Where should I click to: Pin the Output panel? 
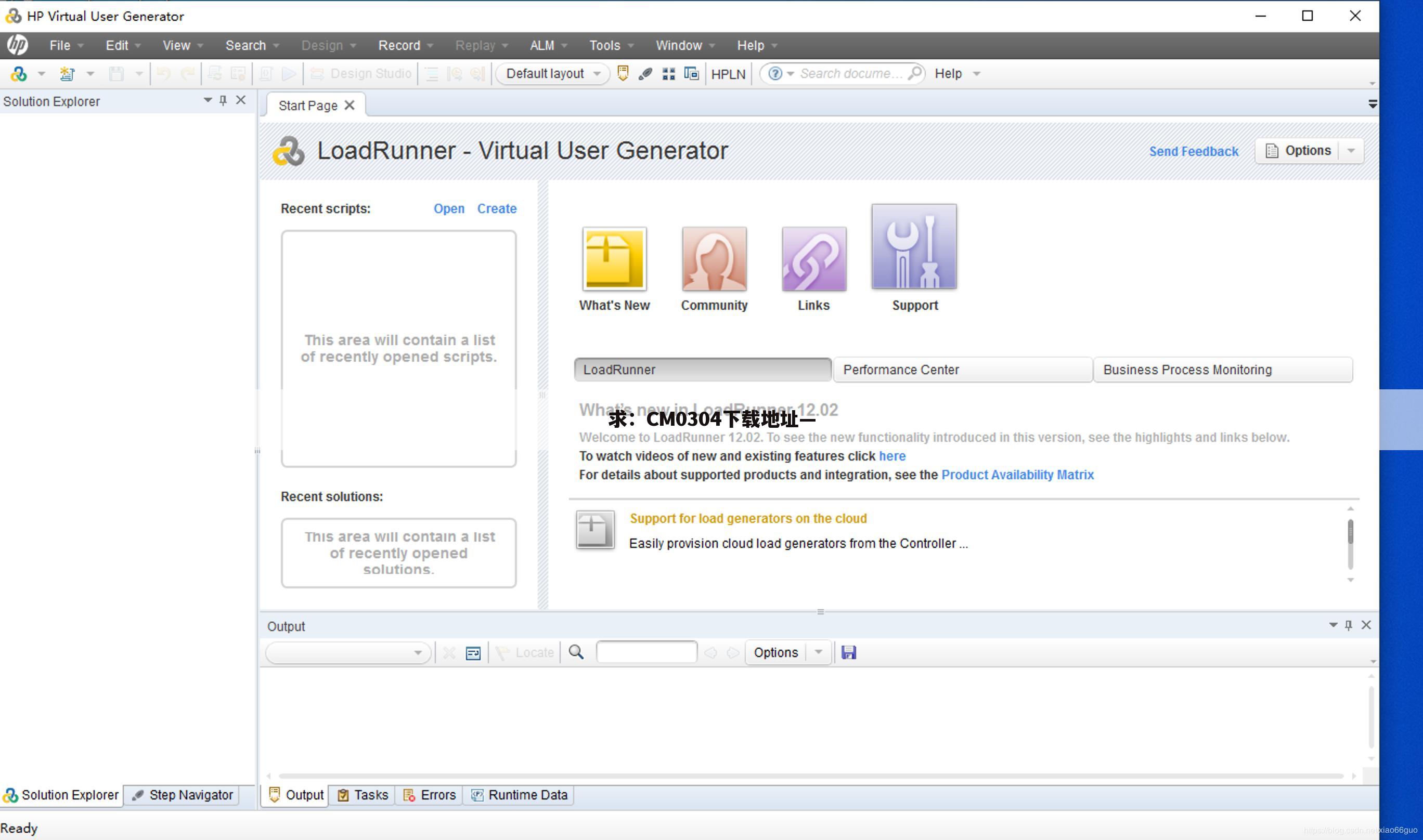point(1348,625)
